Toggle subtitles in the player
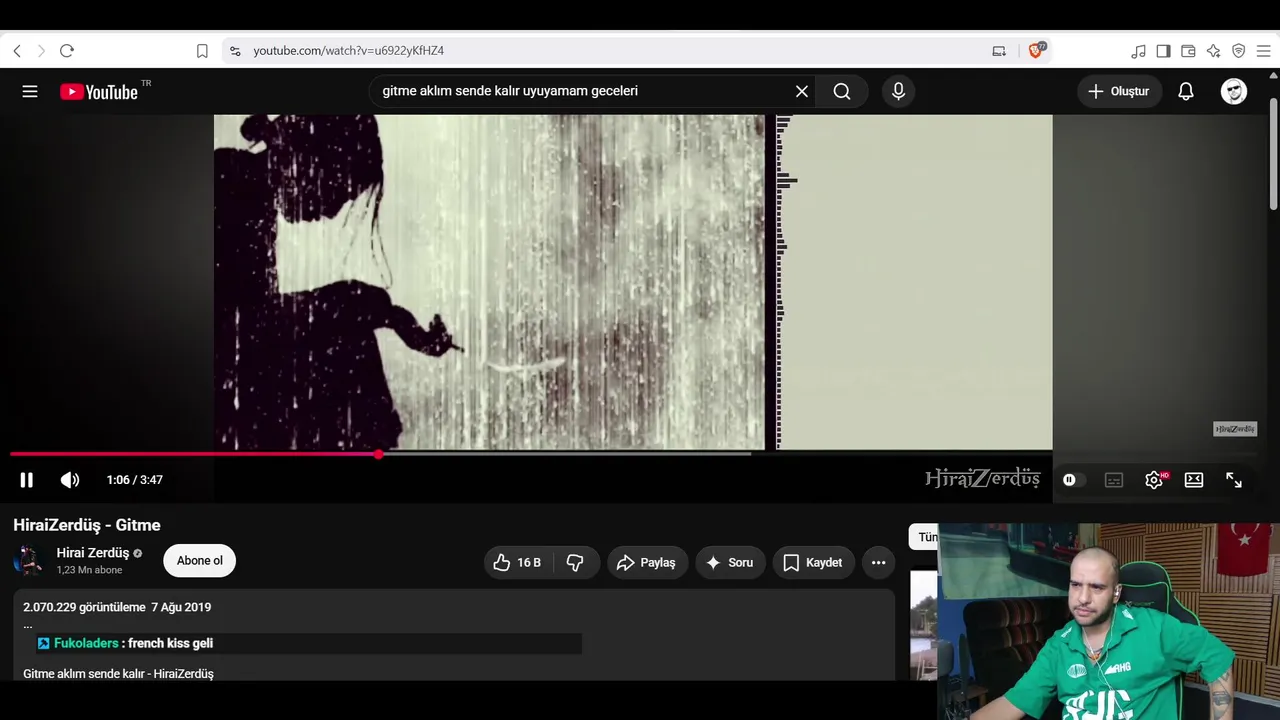1280x720 pixels. tap(1114, 480)
